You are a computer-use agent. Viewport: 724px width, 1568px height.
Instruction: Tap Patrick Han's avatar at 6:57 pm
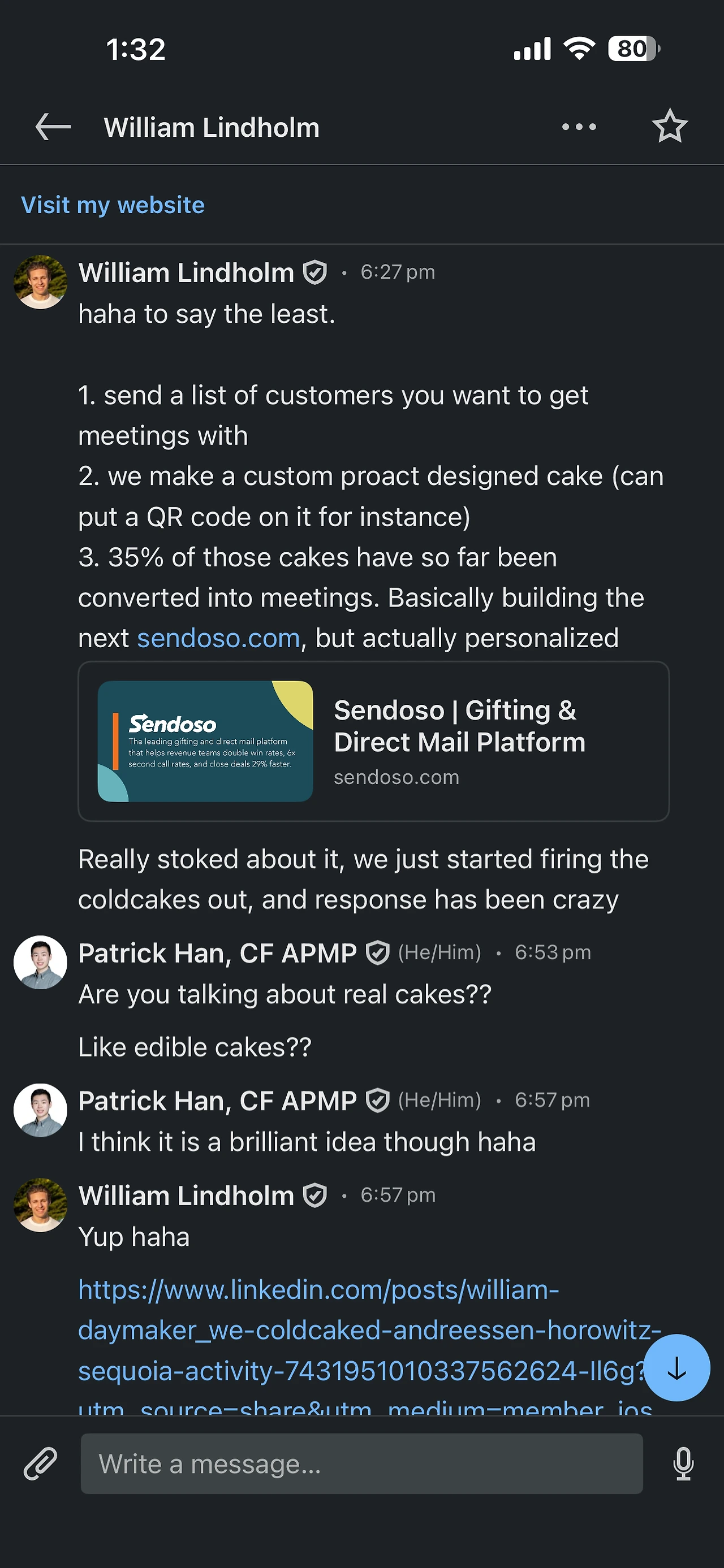[x=40, y=1110]
